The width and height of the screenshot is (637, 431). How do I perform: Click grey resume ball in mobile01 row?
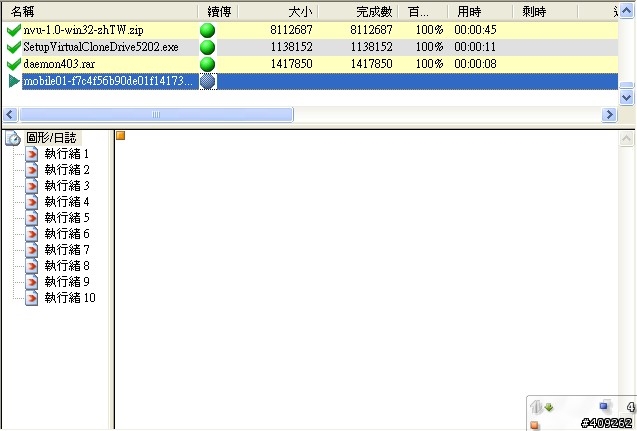tap(208, 81)
